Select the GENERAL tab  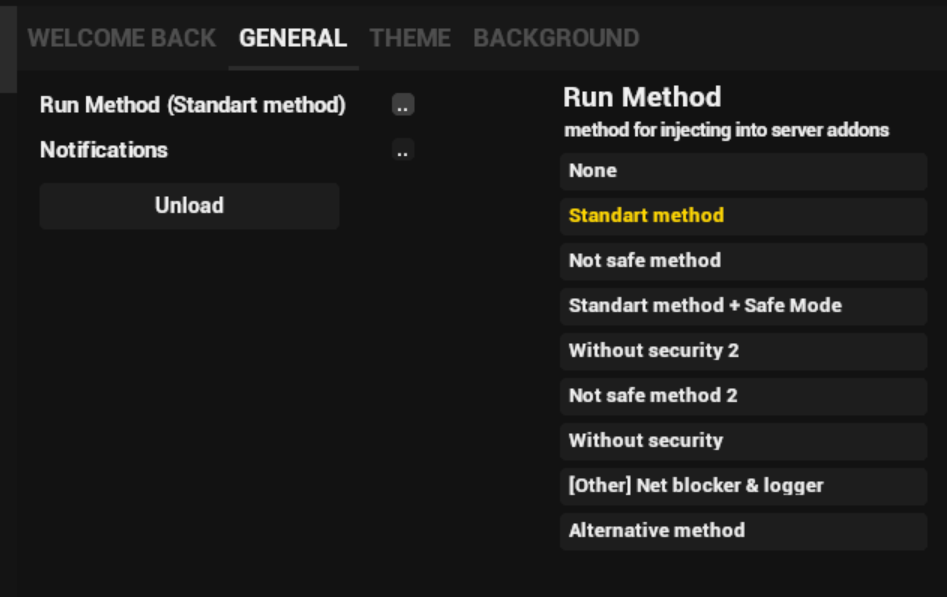[293, 38]
